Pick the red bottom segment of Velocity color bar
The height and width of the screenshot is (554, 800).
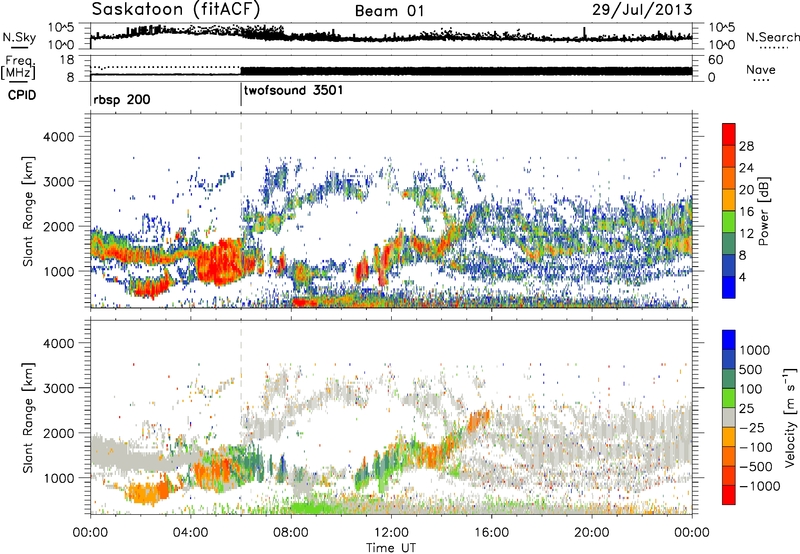point(729,495)
